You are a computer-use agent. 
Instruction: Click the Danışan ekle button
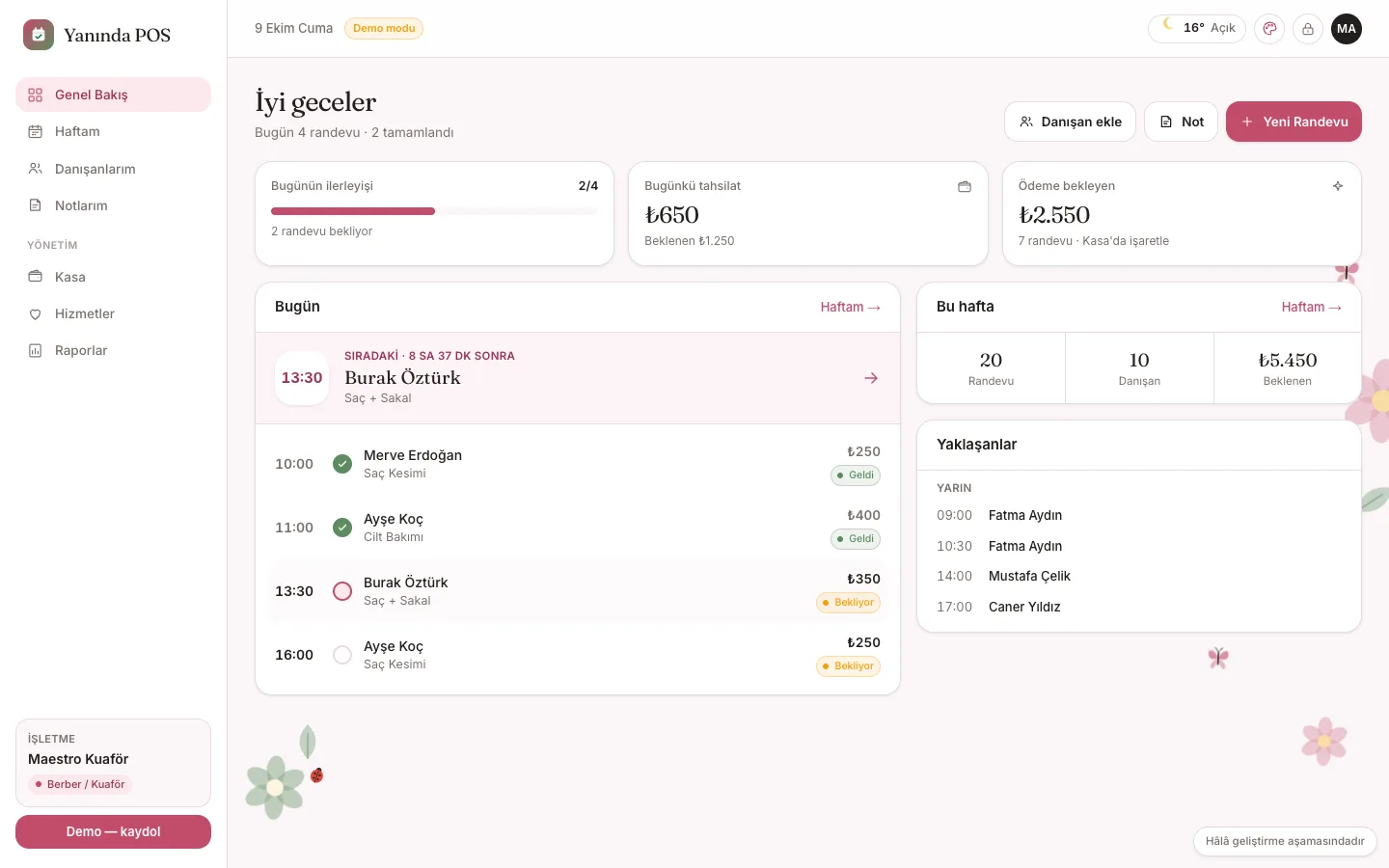tap(1070, 122)
